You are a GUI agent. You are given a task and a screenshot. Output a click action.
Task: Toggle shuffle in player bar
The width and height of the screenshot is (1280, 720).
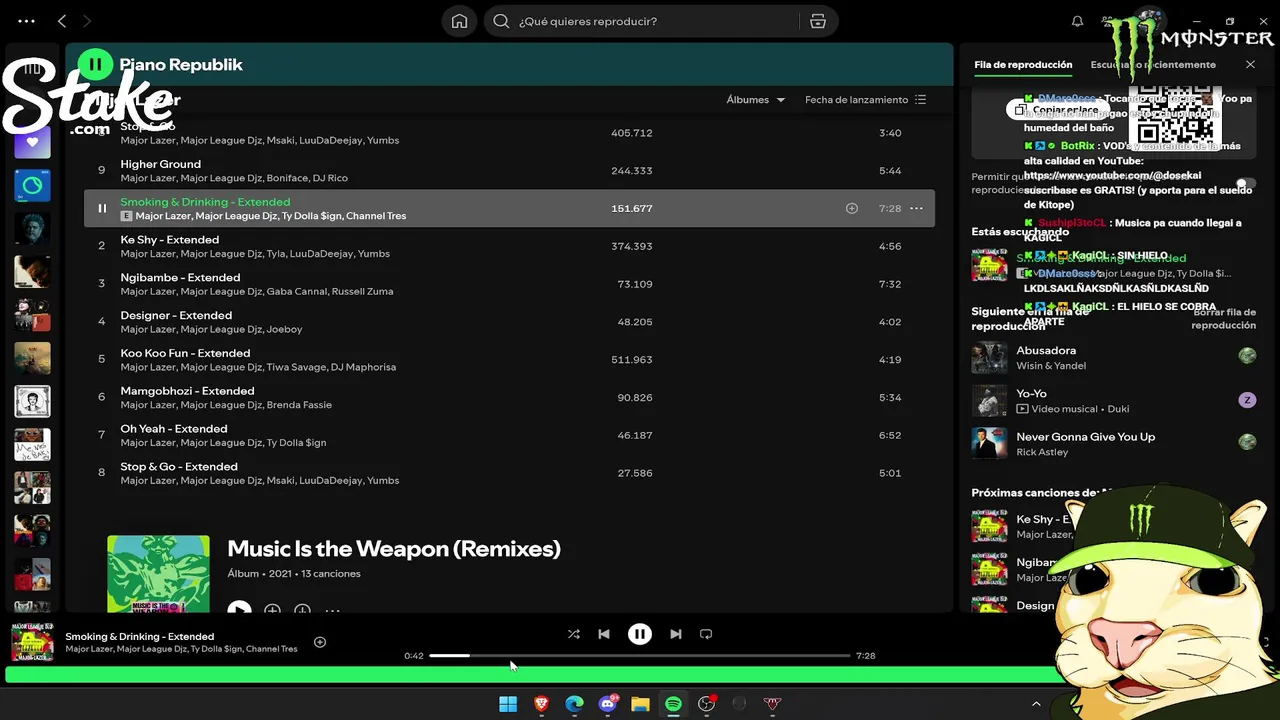(x=573, y=634)
